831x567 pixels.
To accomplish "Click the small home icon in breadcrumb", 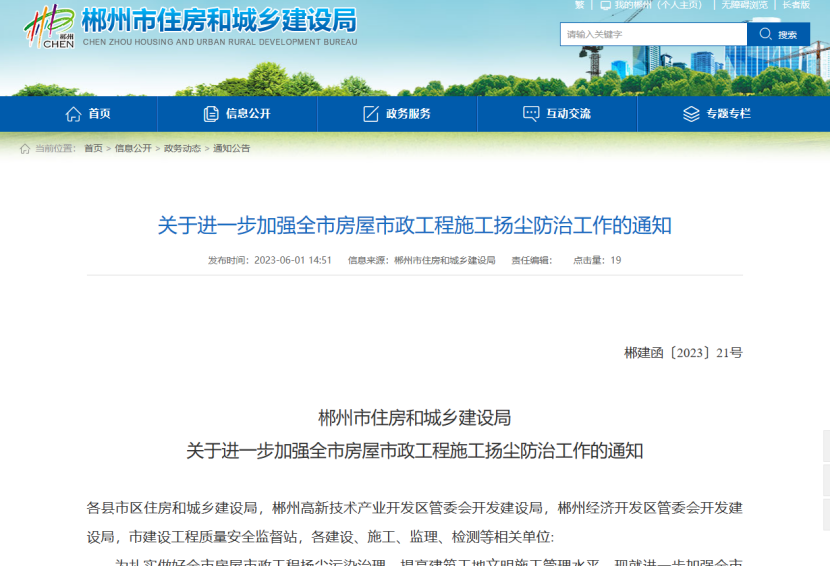I will coord(25,149).
